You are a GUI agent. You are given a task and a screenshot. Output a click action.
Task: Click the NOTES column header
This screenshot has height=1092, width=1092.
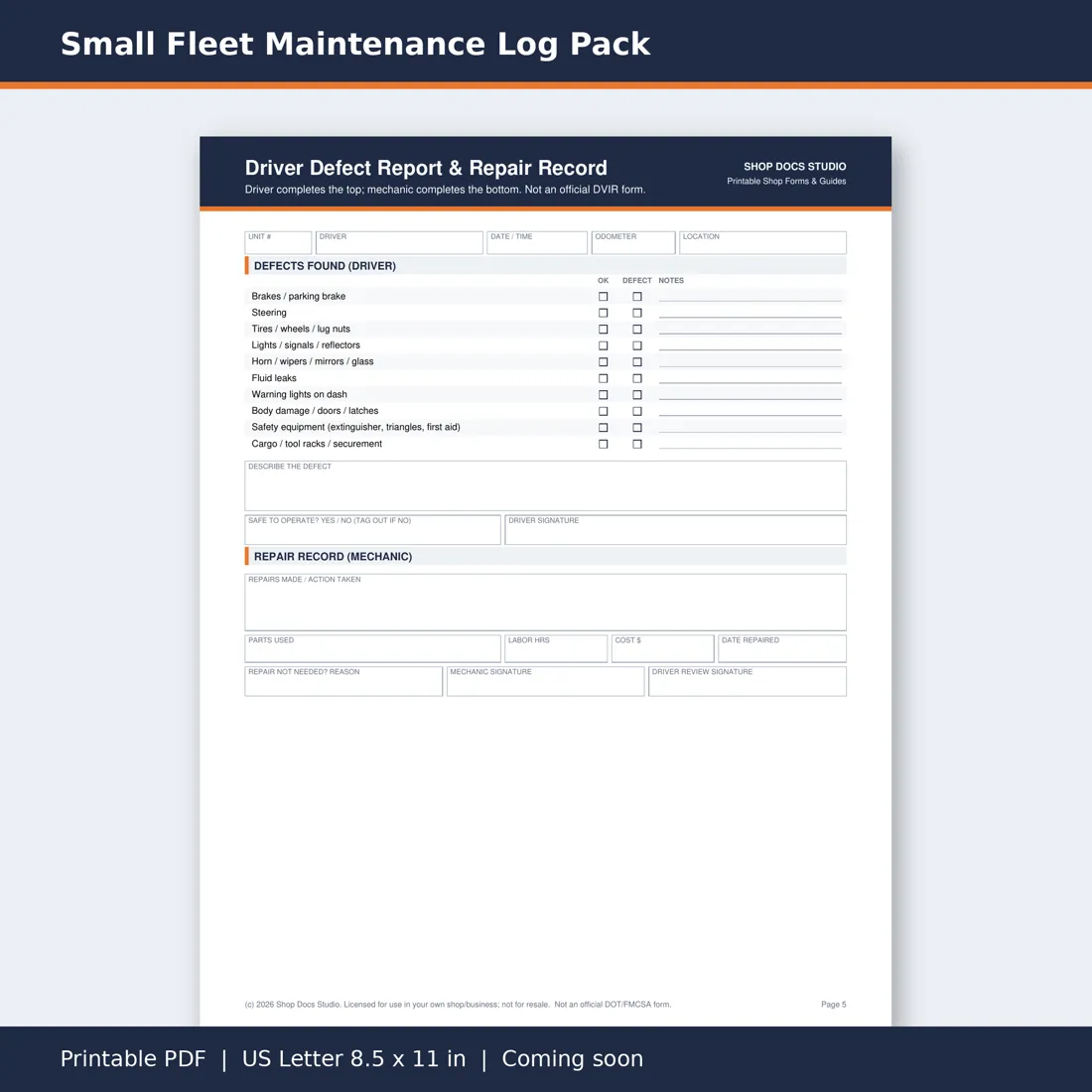pos(671,281)
